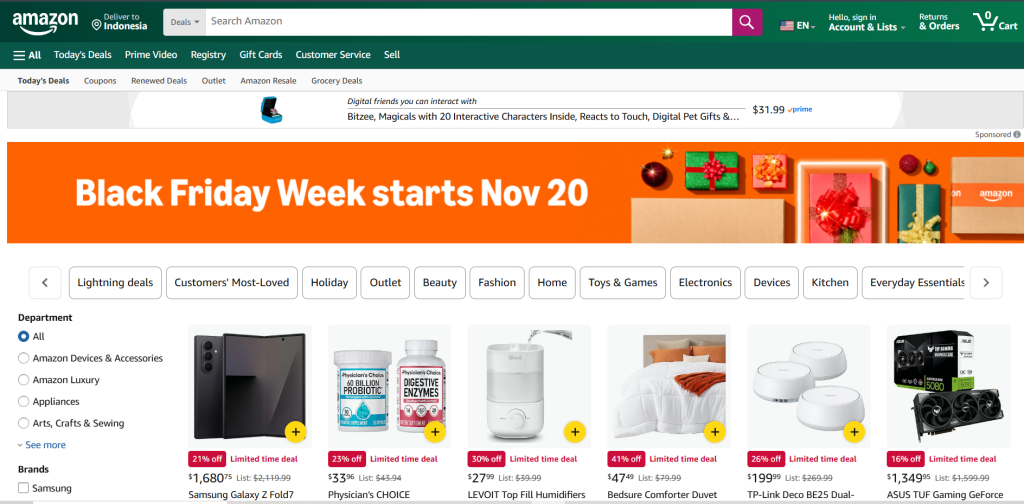Select the Amazon Luxury department radio button
Screen dimensions: 1024x504
[x=24, y=380]
